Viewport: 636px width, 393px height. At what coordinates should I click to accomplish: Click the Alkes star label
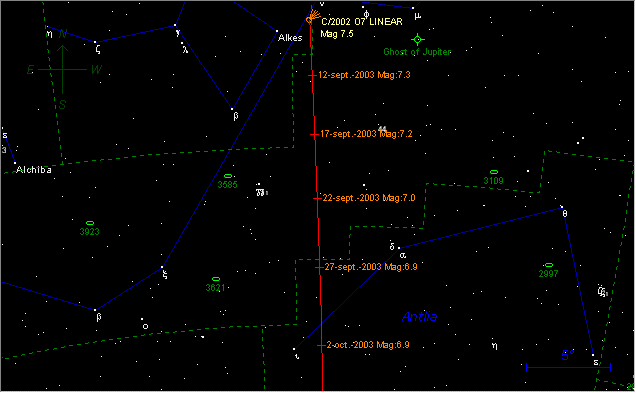click(x=290, y=38)
